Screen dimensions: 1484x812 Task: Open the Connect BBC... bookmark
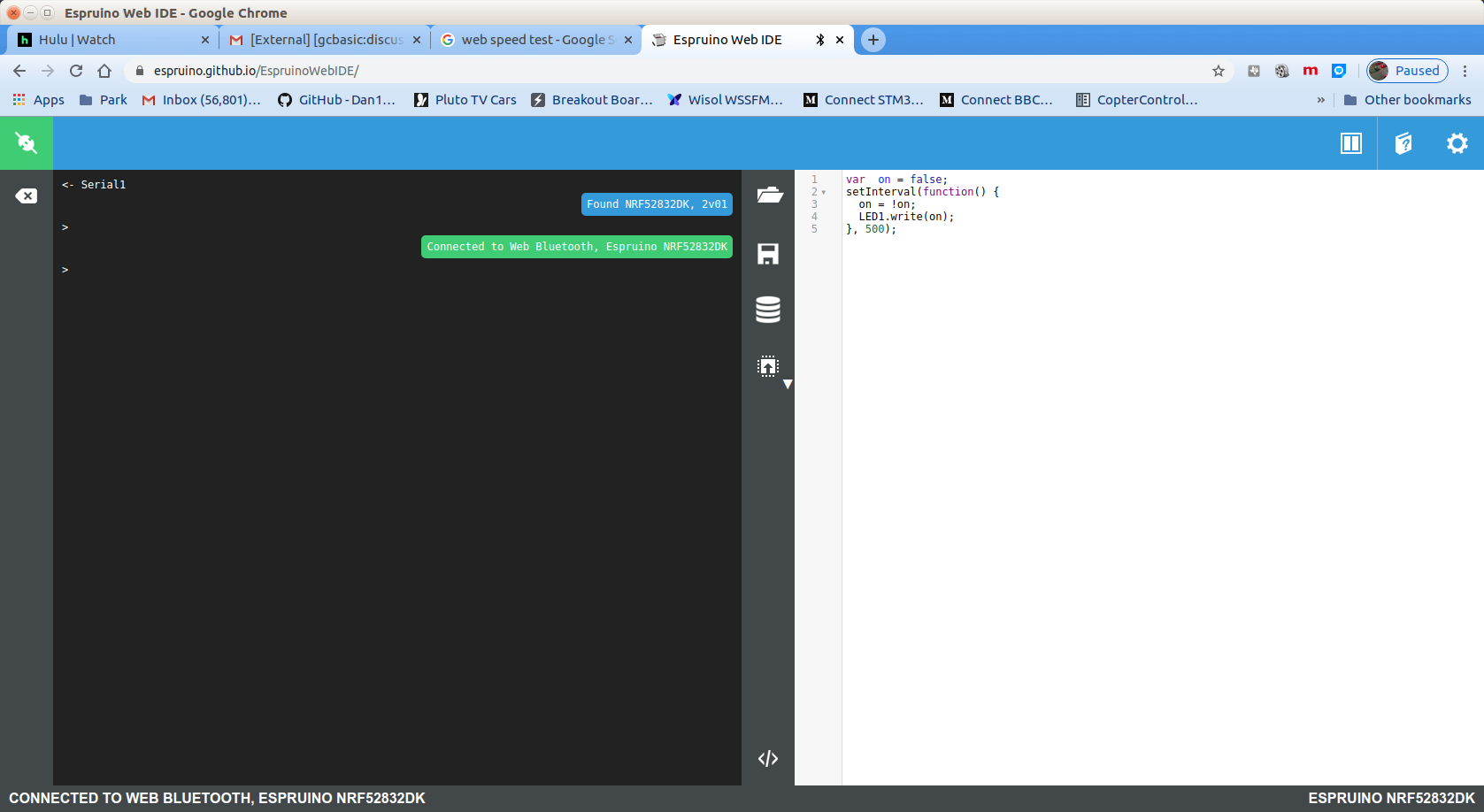pyautogui.click(x=996, y=100)
